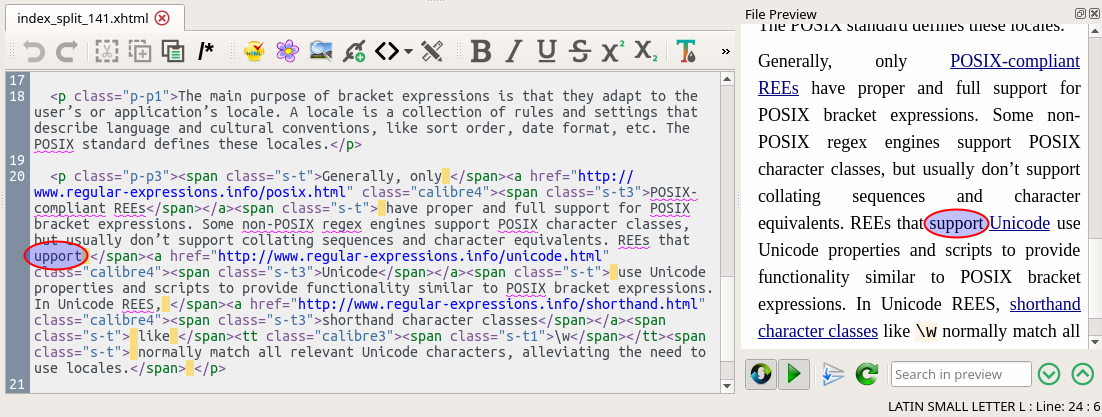Apply superscript formatting
The image size is (1102, 417).
[612, 51]
